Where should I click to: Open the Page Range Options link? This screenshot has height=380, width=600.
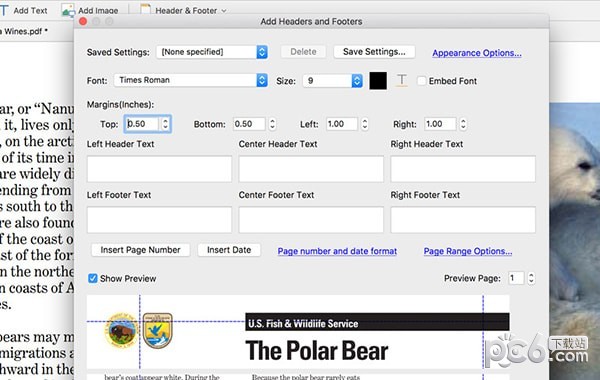(468, 251)
